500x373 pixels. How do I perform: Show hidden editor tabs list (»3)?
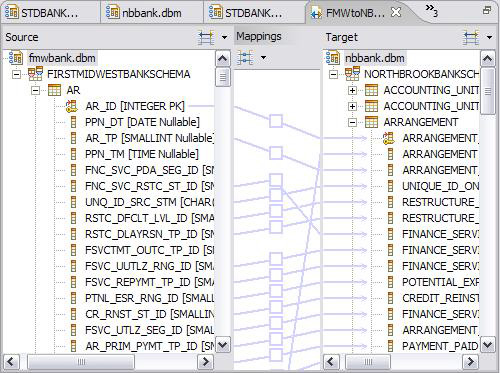(432, 11)
